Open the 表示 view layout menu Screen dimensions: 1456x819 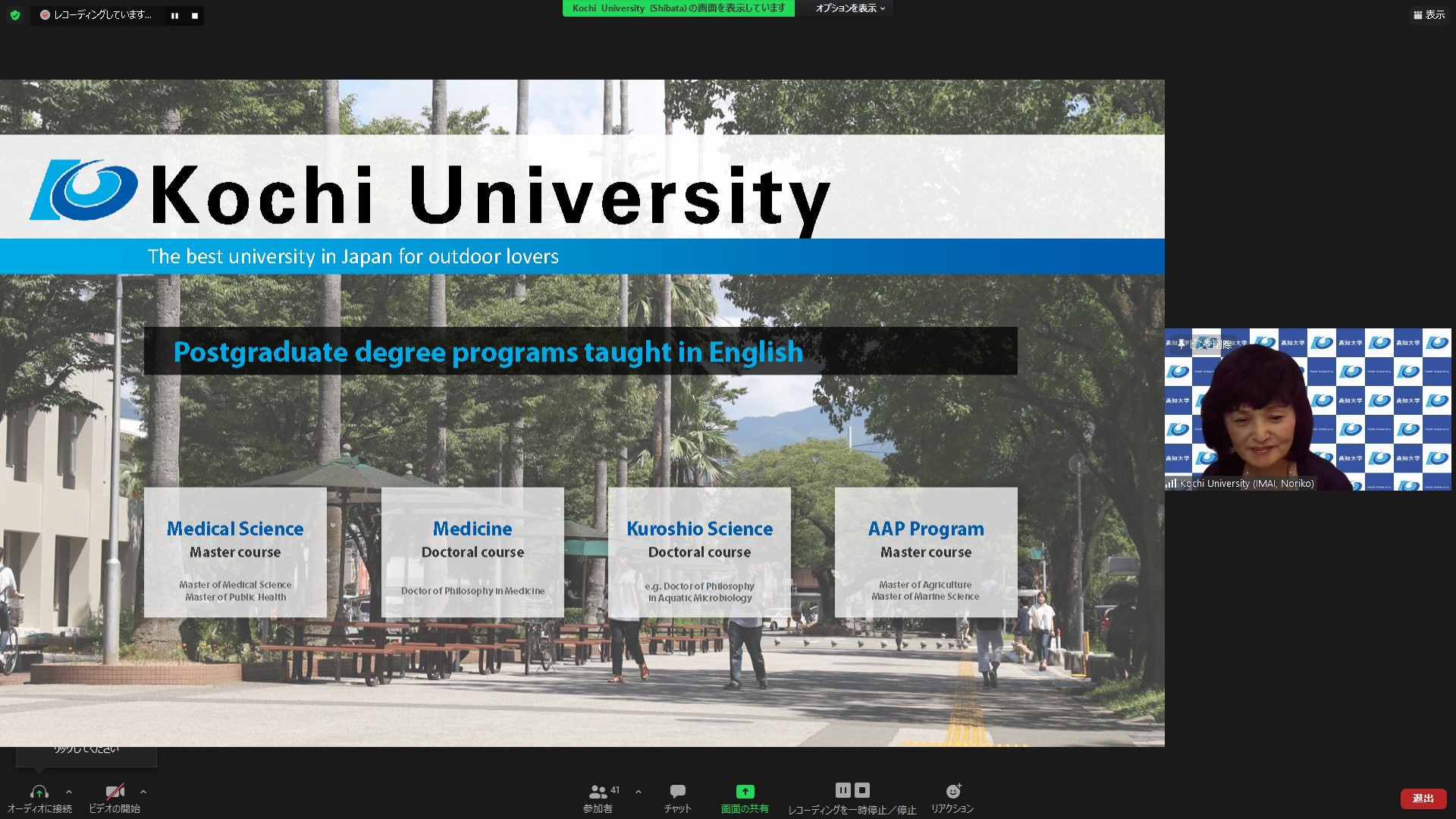[1429, 15]
